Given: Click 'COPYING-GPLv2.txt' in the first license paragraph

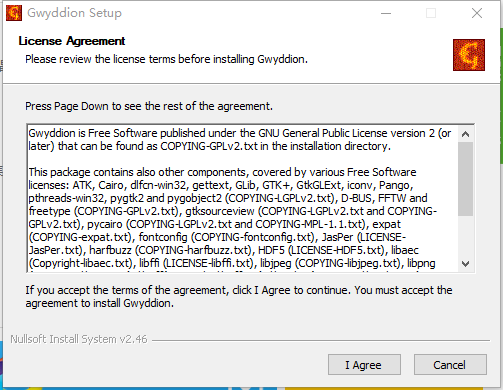Looking at the screenshot, I should tap(209, 146).
